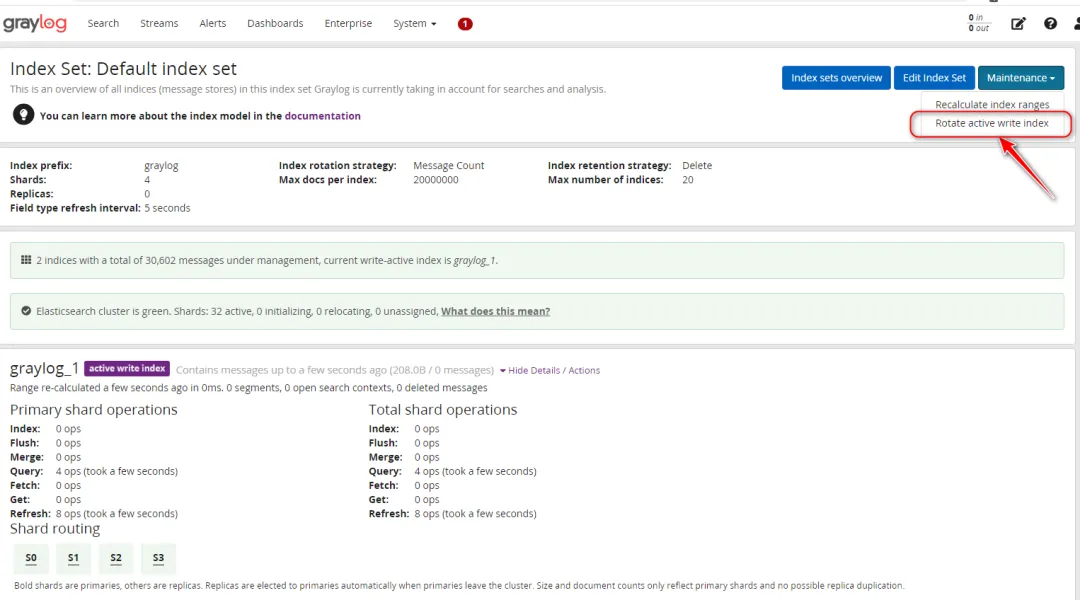This screenshot has height=600, width=1080.
Task: Select the S0 shard box
Action: 31,558
